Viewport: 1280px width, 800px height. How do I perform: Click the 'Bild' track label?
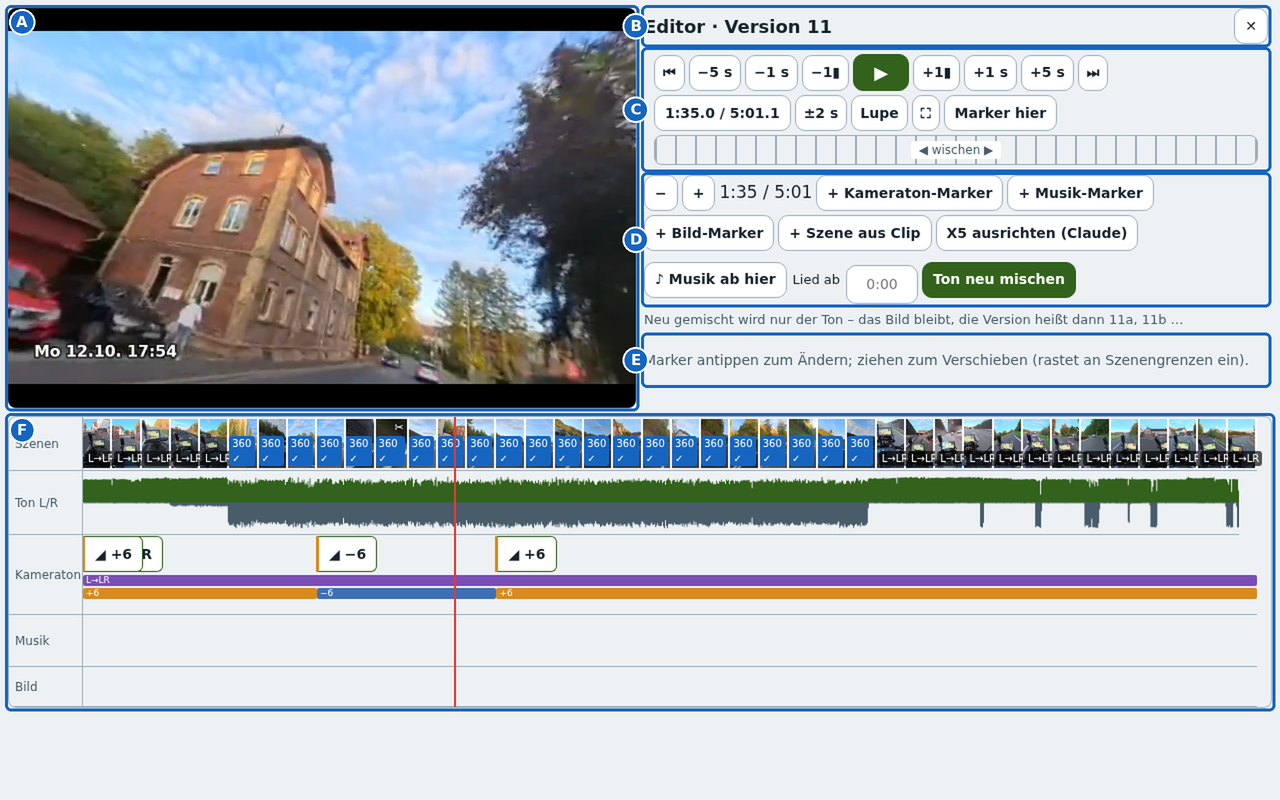(x=26, y=687)
